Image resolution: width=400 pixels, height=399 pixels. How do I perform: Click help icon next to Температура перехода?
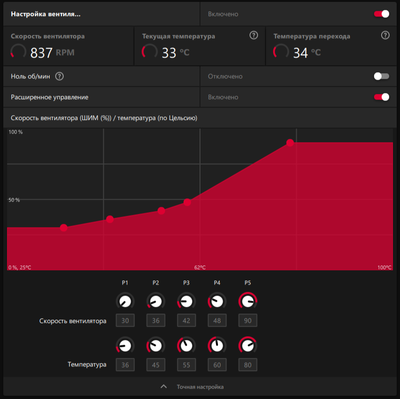(385, 35)
